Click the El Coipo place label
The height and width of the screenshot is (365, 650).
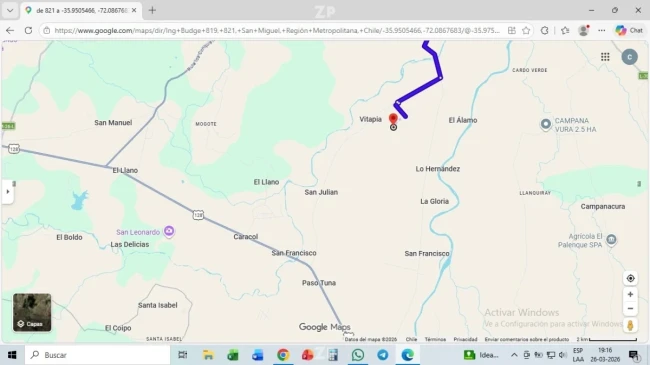pos(118,328)
